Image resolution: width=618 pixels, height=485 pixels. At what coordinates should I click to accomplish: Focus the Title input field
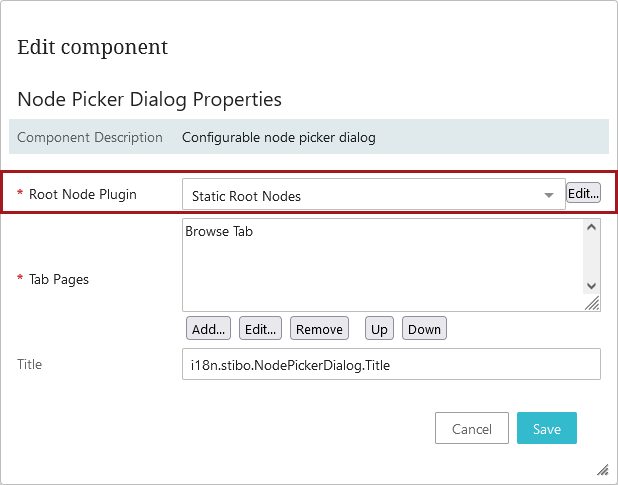click(391, 365)
